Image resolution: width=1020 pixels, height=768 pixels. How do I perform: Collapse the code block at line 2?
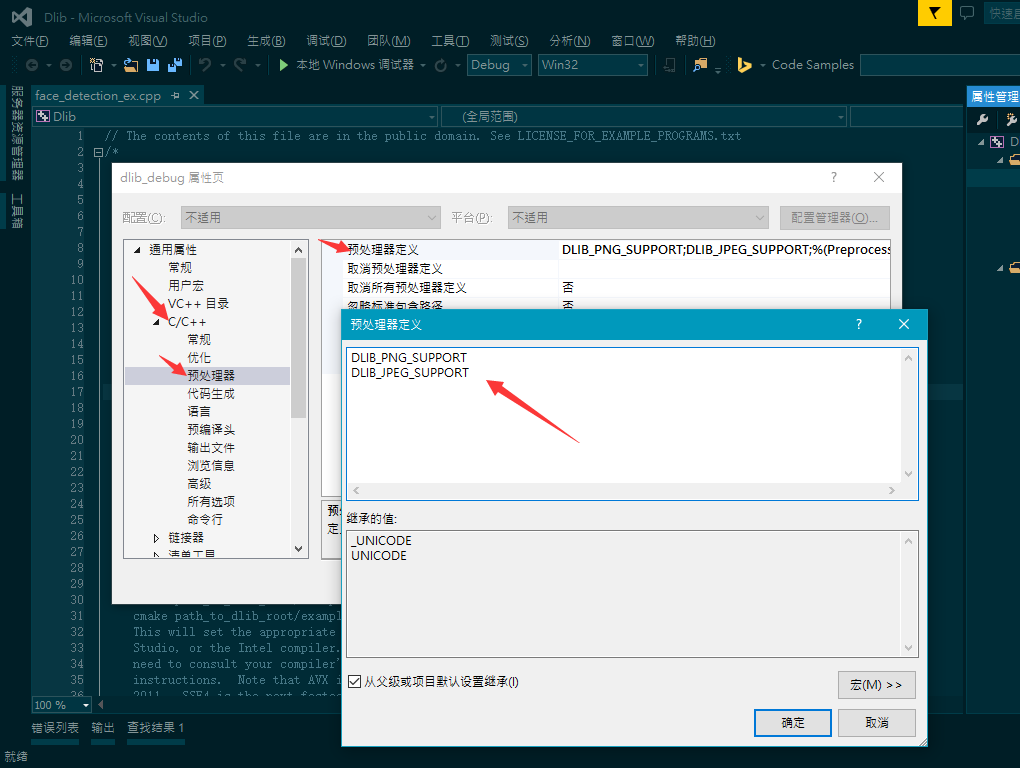pyautogui.click(x=98, y=152)
